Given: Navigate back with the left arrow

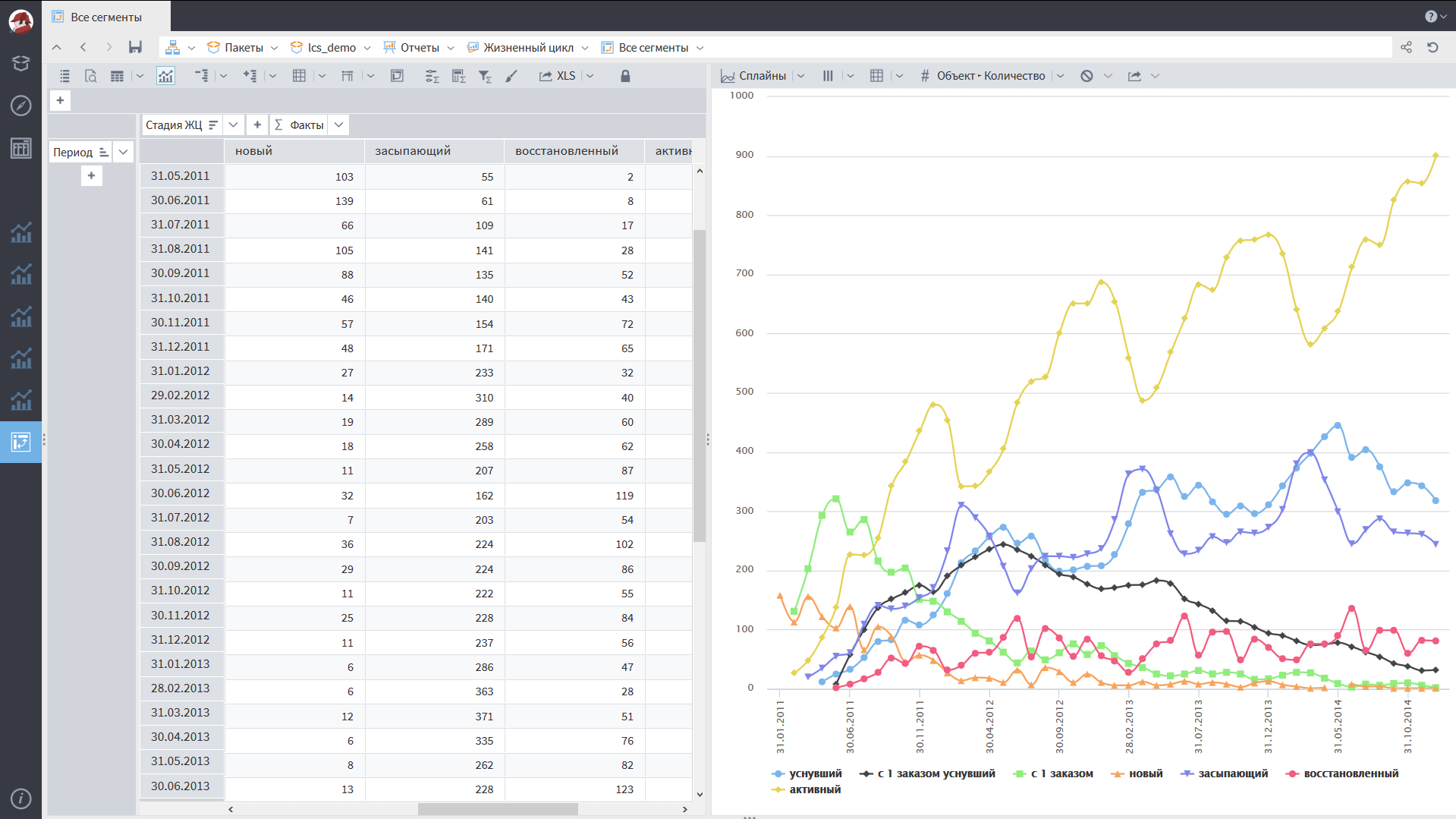Looking at the screenshot, I should pyautogui.click(x=83, y=47).
